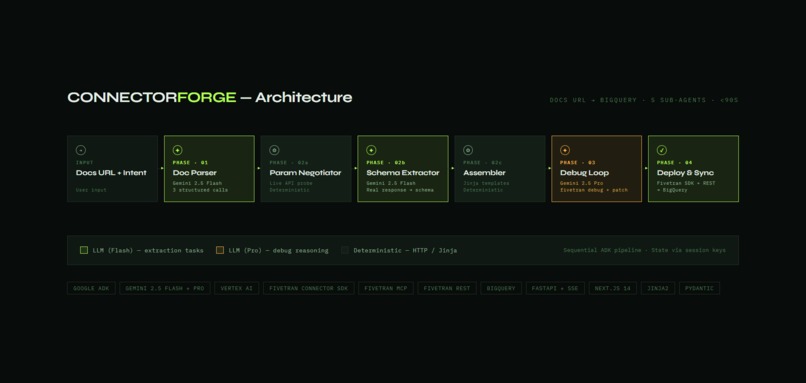Click the 'Debug Loop' card title

(584, 173)
